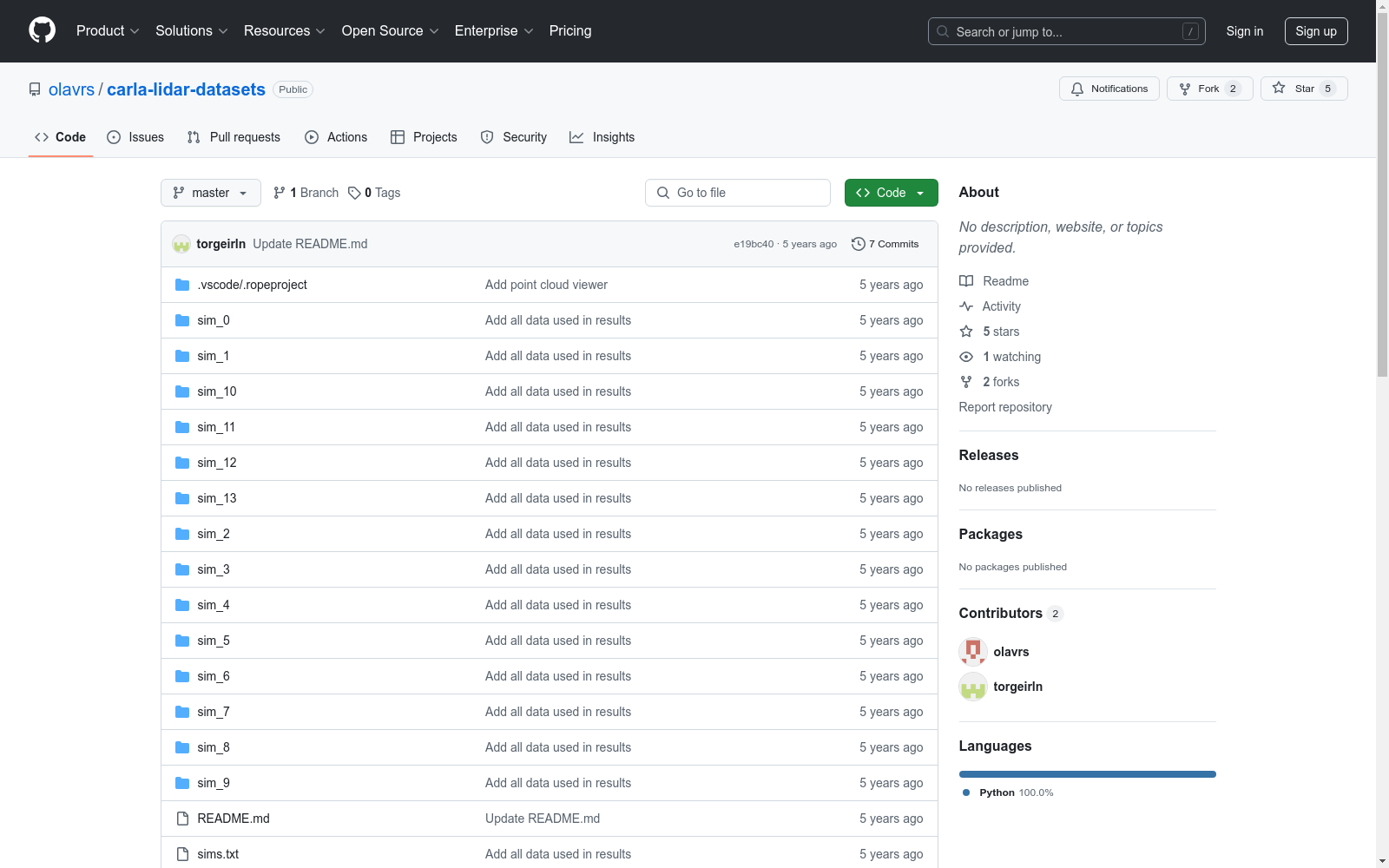The image size is (1389, 868).
Task: Open the master branch dropdown
Action: click(x=211, y=193)
